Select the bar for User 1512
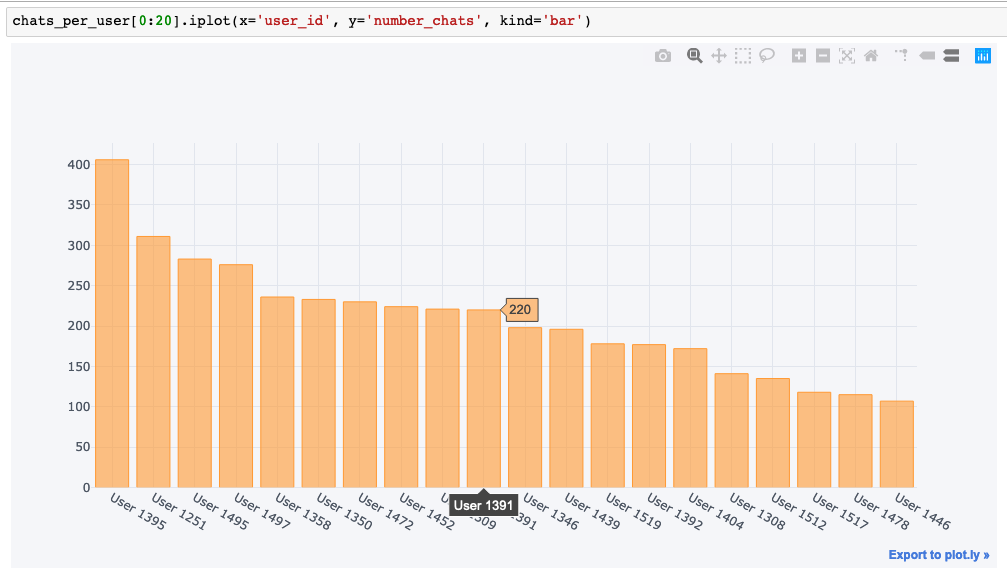 click(773, 433)
